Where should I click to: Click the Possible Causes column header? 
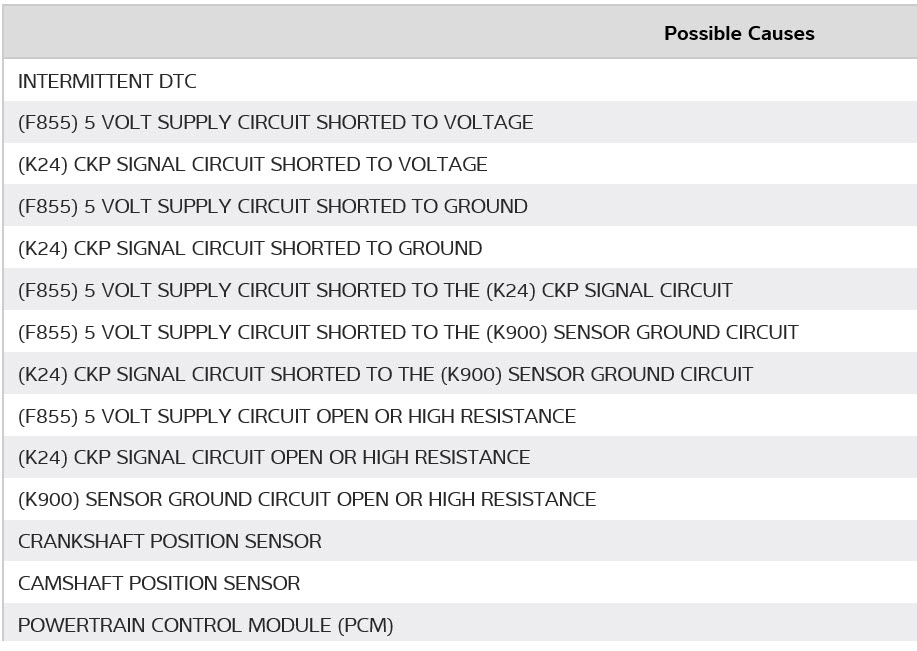tap(739, 34)
